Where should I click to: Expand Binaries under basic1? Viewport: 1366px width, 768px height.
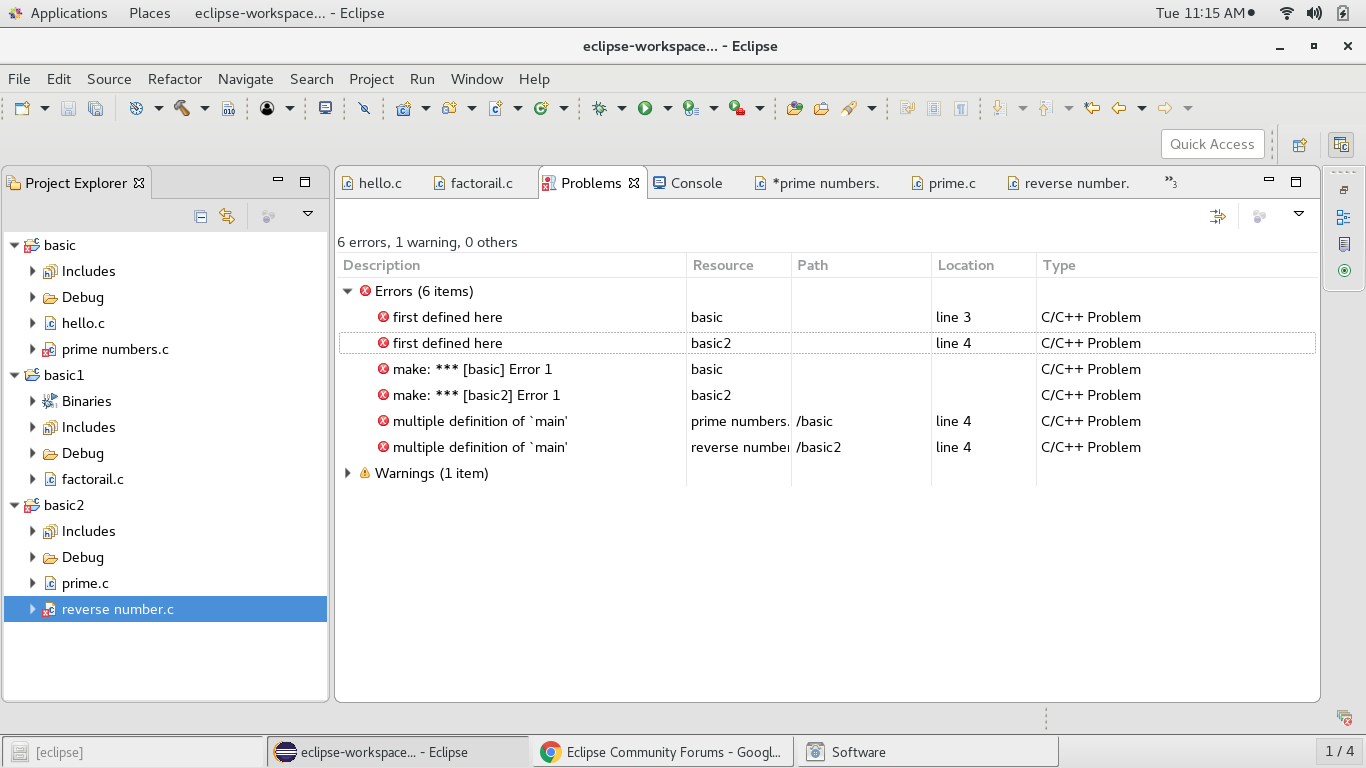(x=33, y=401)
